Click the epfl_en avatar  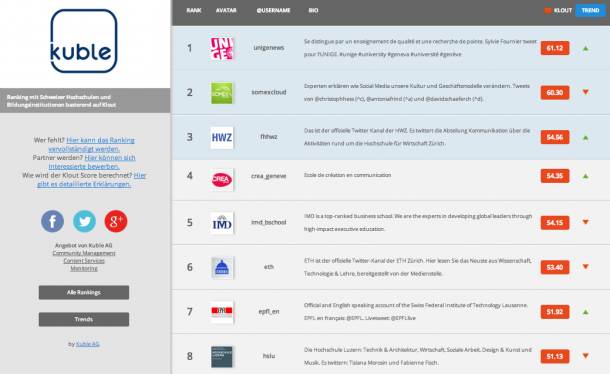tap(222, 312)
